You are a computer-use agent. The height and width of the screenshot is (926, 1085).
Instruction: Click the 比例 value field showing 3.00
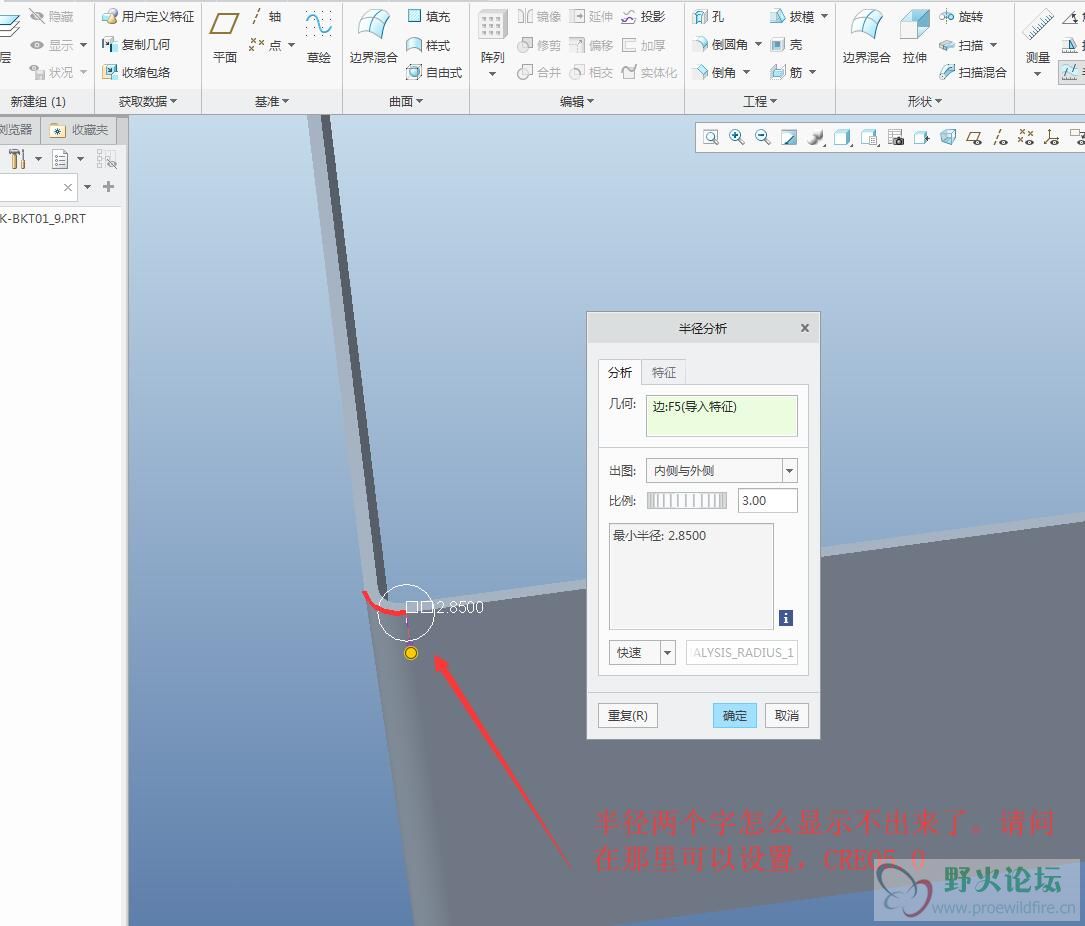tap(767, 500)
